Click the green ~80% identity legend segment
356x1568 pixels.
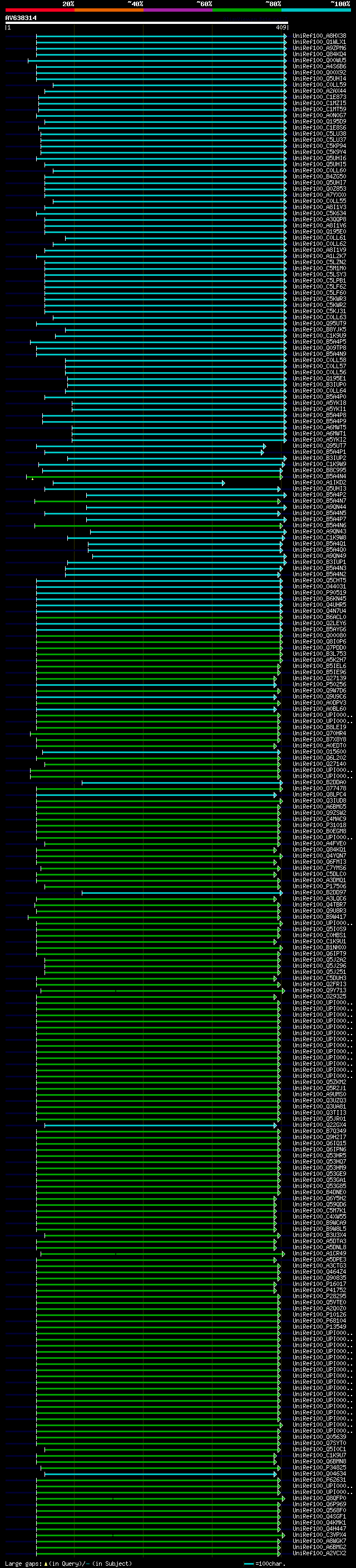point(247,10)
